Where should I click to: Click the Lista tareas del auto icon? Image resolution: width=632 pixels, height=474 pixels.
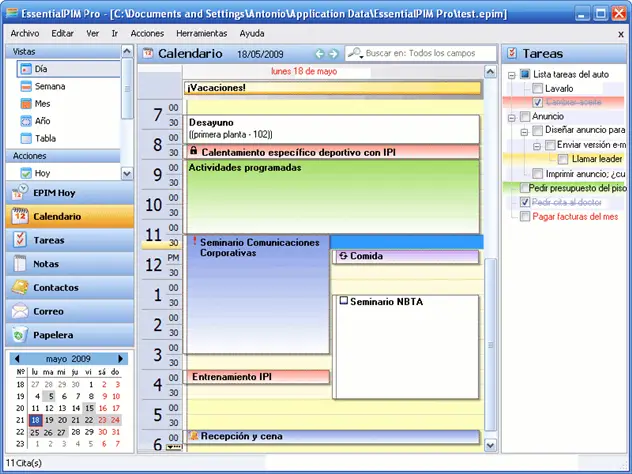point(524,74)
